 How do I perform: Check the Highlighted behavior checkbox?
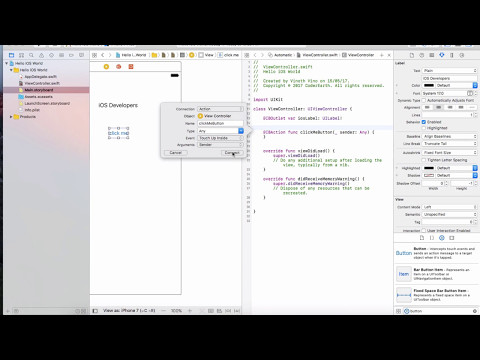coord(424,128)
